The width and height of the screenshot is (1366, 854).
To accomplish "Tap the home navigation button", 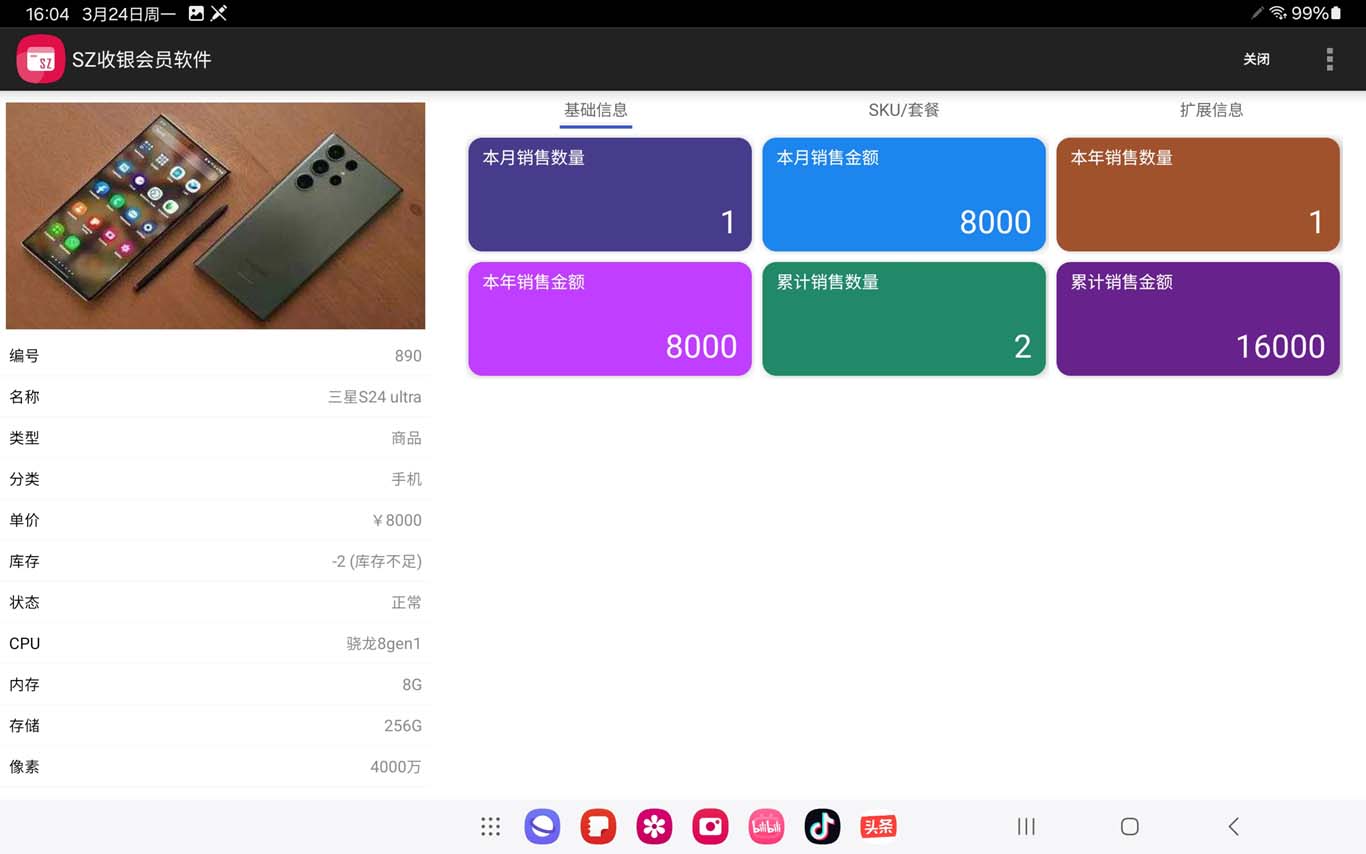I will [1130, 826].
